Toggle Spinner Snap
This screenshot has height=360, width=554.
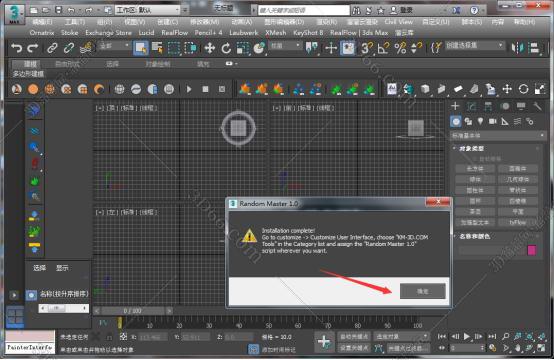pyautogui.click(x=417, y=48)
